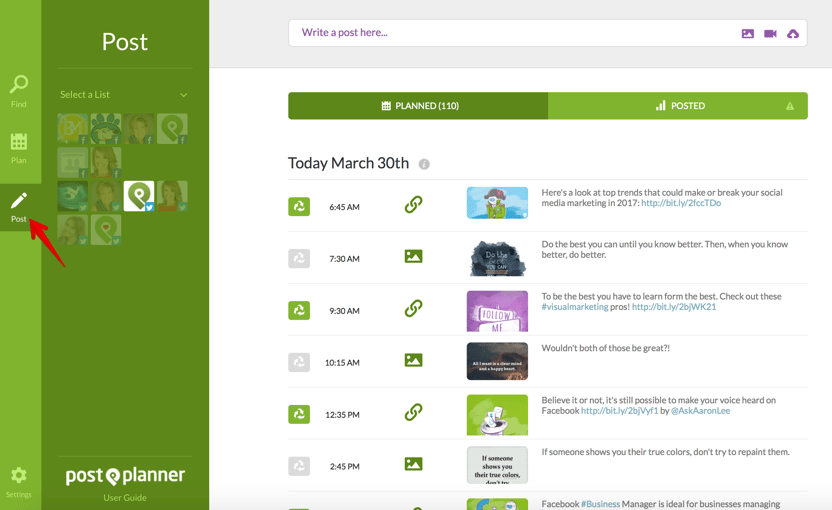The image size is (832, 510).
Task: Toggle recycle on the 6:45 AM post
Action: pos(299,206)
